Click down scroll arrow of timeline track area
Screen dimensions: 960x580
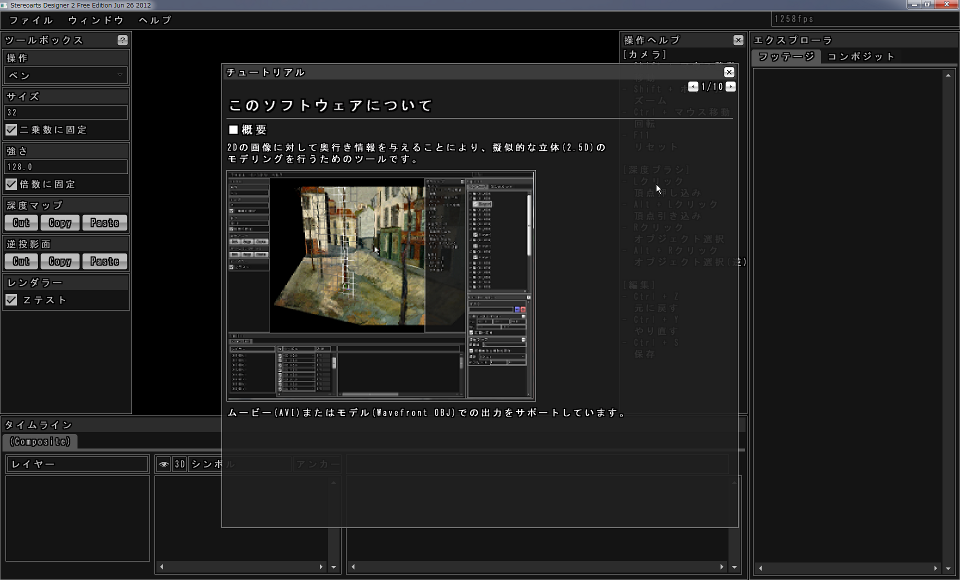[735, 567]
